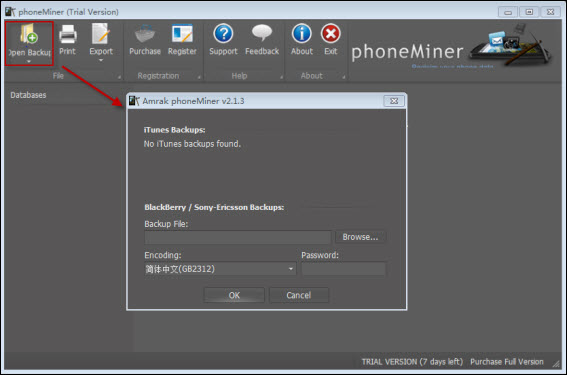Click the phoneMiner title bar app icon

pyautogui.click(x=10, y=12)
